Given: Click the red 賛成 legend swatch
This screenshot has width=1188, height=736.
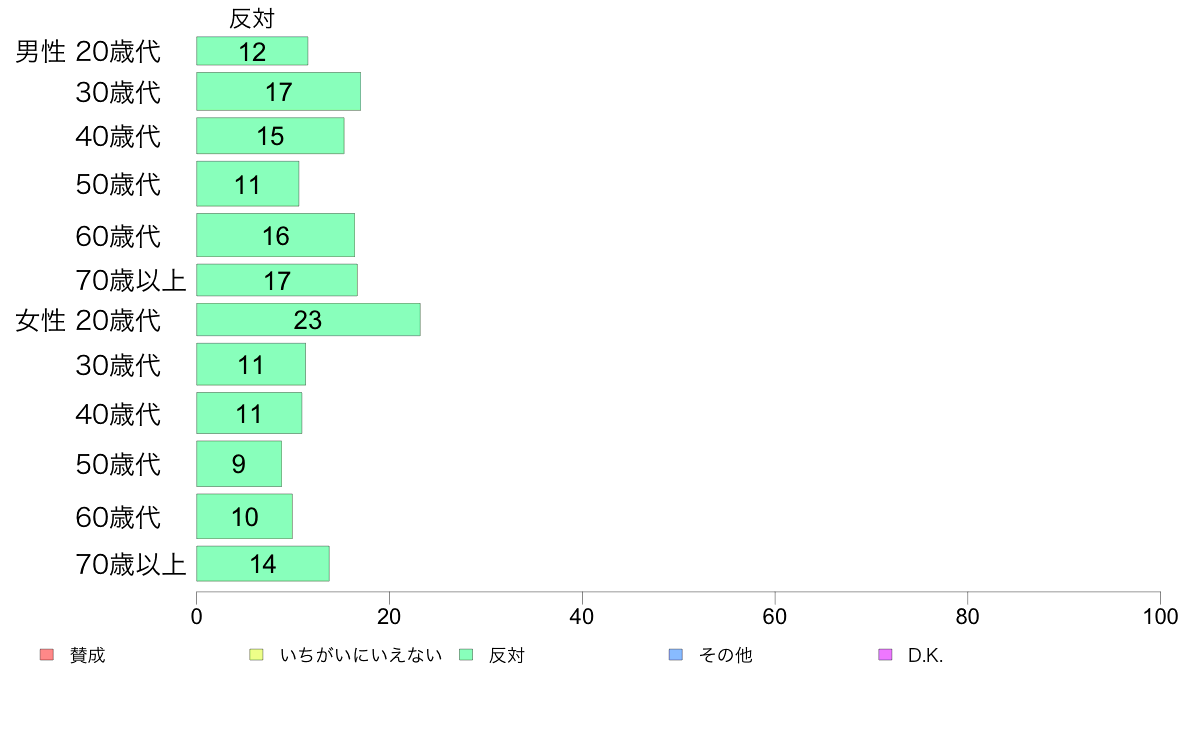Looking at the screenshot, I should click(47, 654).
